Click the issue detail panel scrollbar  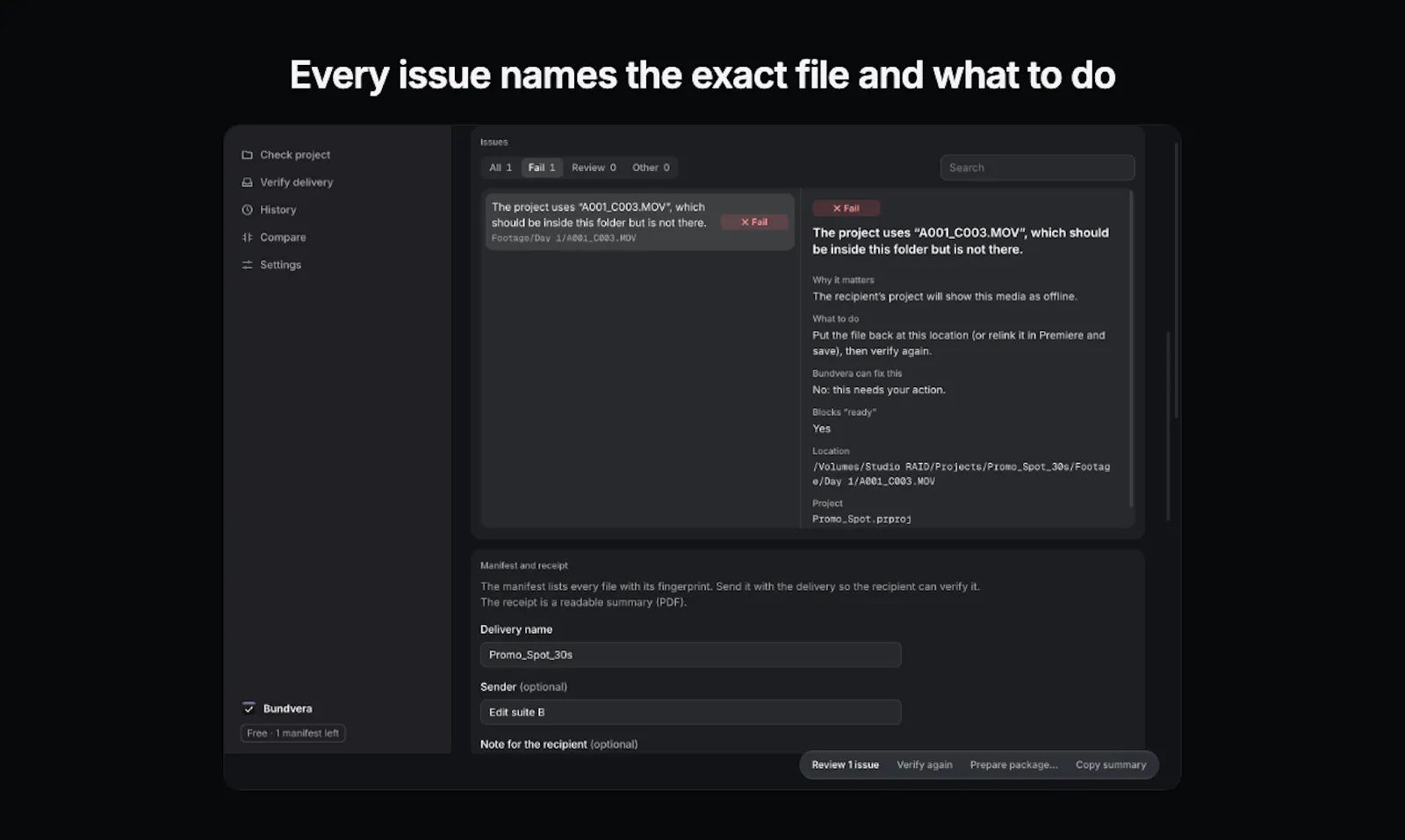click(1131, 348)
